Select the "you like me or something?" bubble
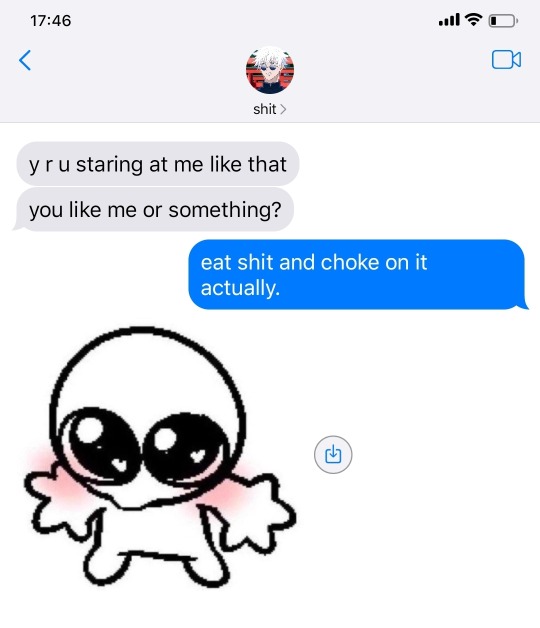 coord(154,209)
